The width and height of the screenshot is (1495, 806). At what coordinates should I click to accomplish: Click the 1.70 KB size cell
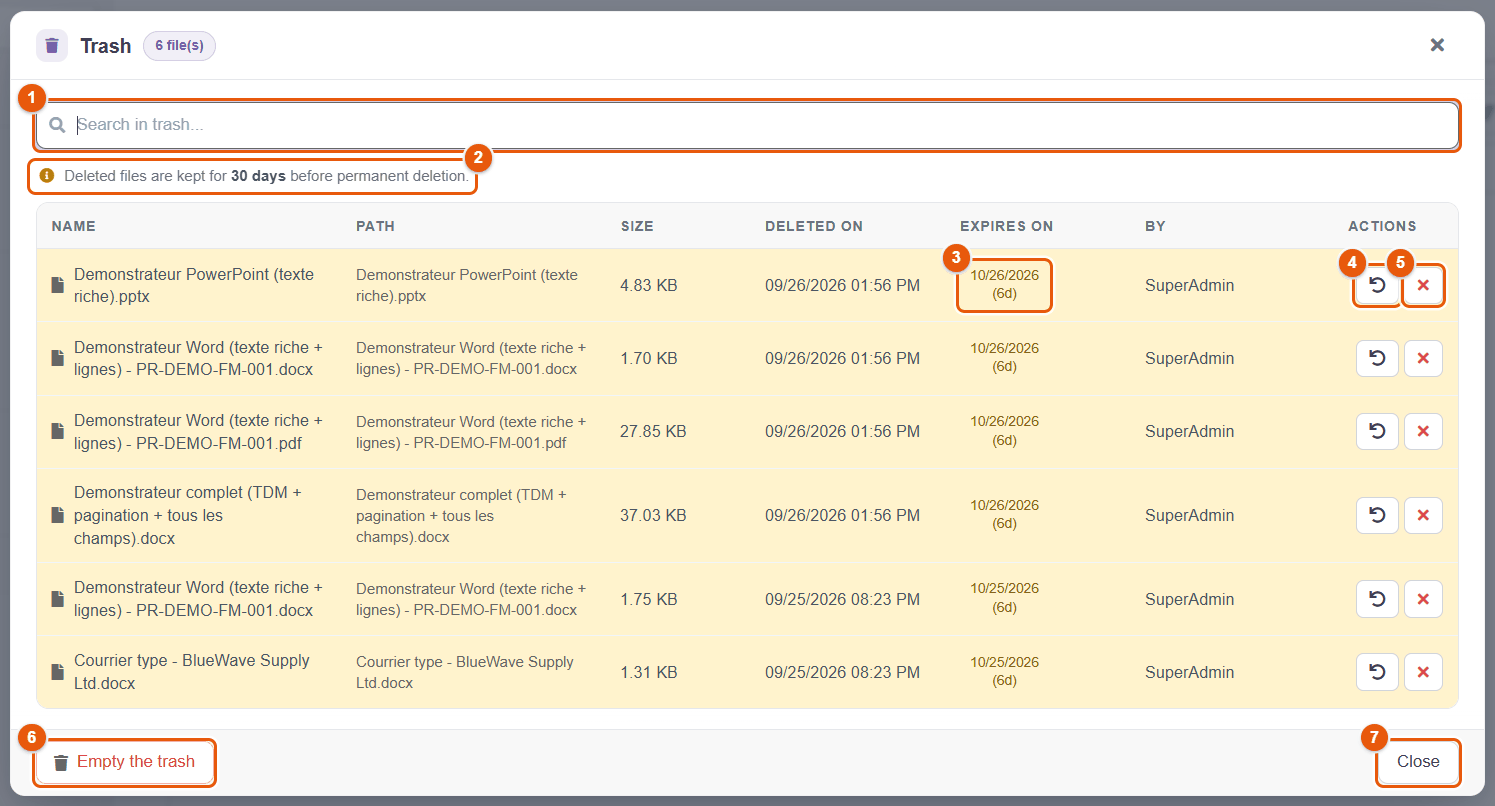tap(649, 358)
